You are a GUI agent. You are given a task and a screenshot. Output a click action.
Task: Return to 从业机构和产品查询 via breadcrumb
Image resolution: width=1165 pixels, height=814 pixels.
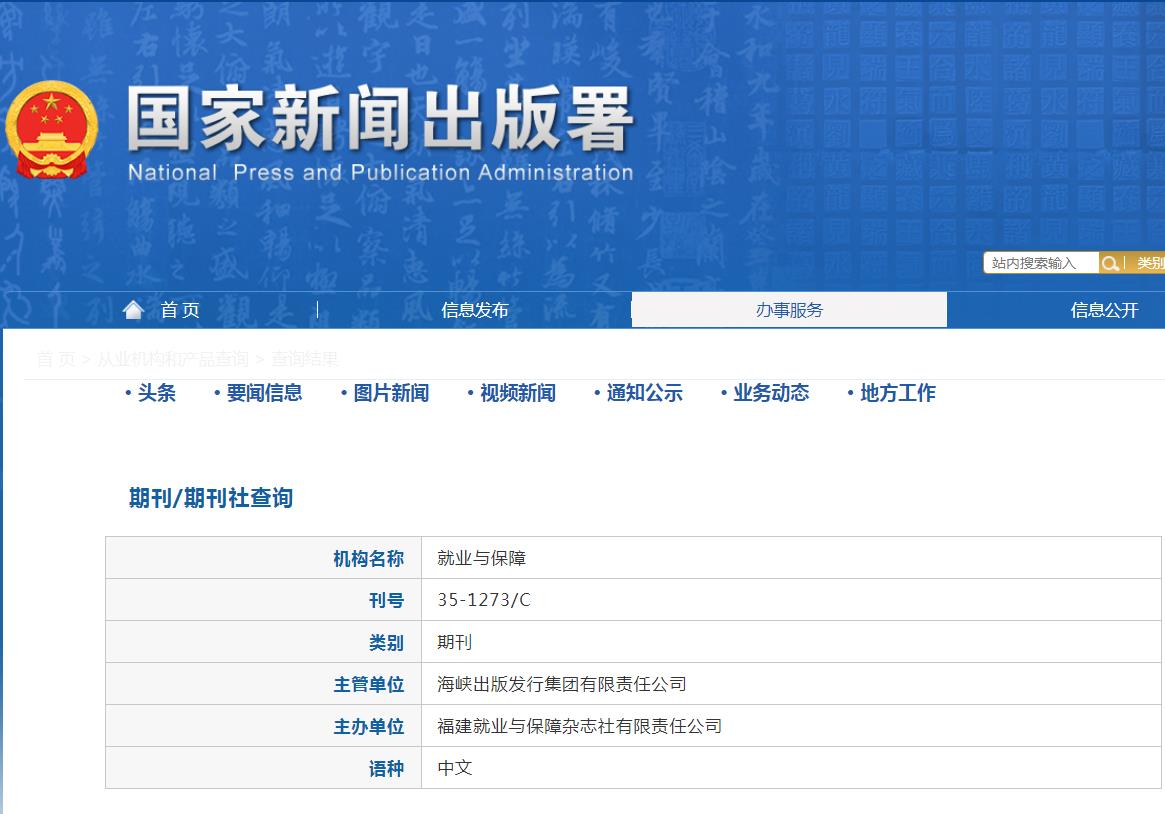[x=186, y=356]
